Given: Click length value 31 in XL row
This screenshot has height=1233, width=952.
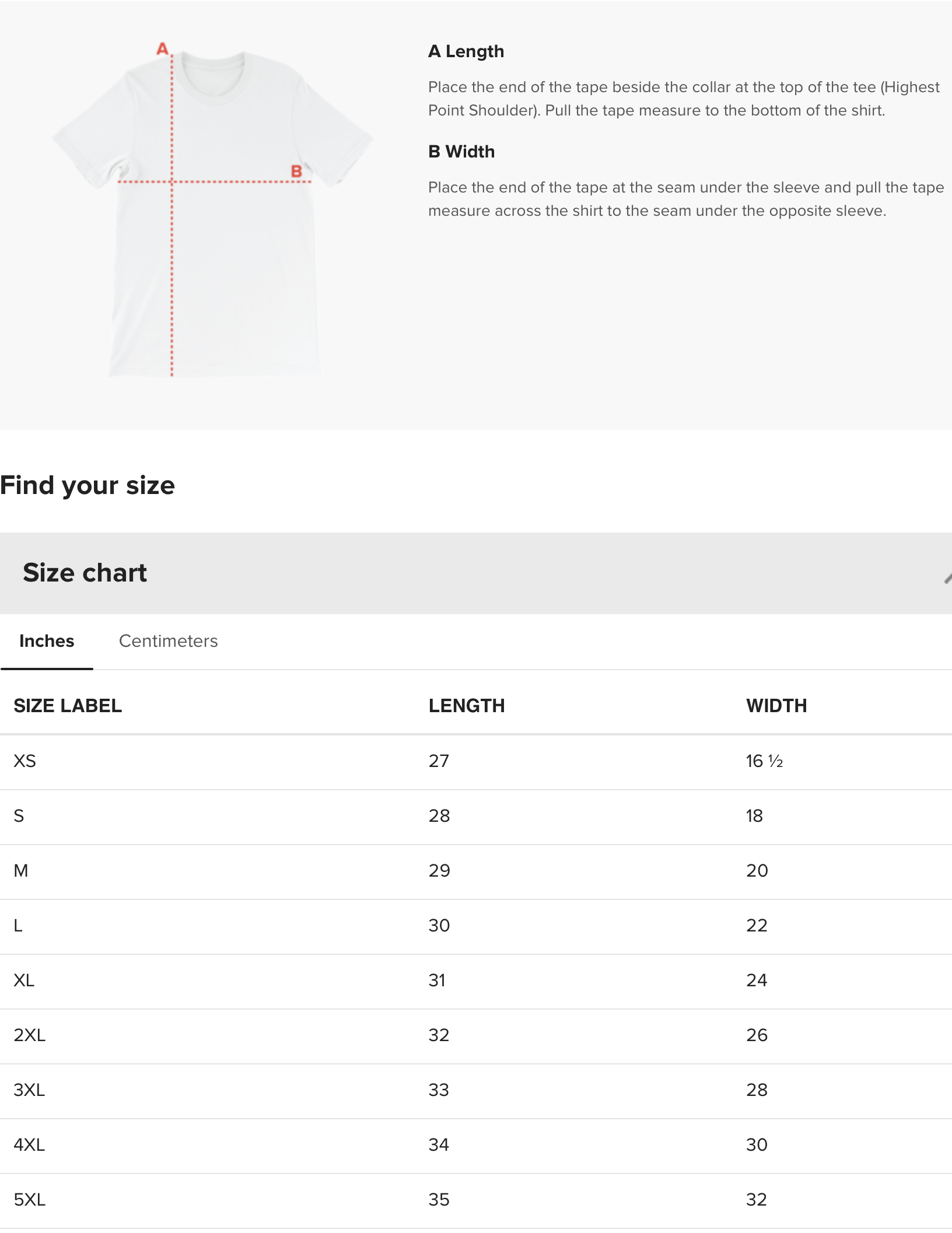Looking at the screenshot, I should [x=437, y=980].
